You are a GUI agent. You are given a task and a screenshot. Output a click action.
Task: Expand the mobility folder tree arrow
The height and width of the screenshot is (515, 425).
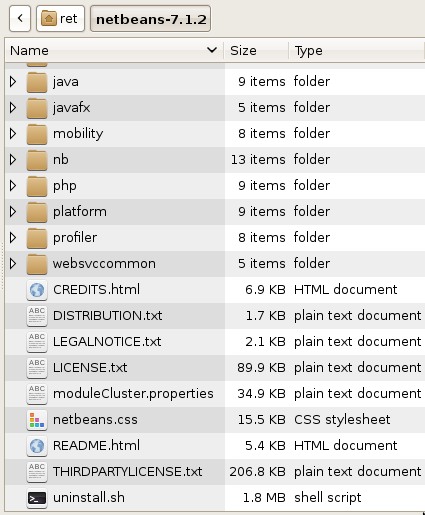pos(13,134)
